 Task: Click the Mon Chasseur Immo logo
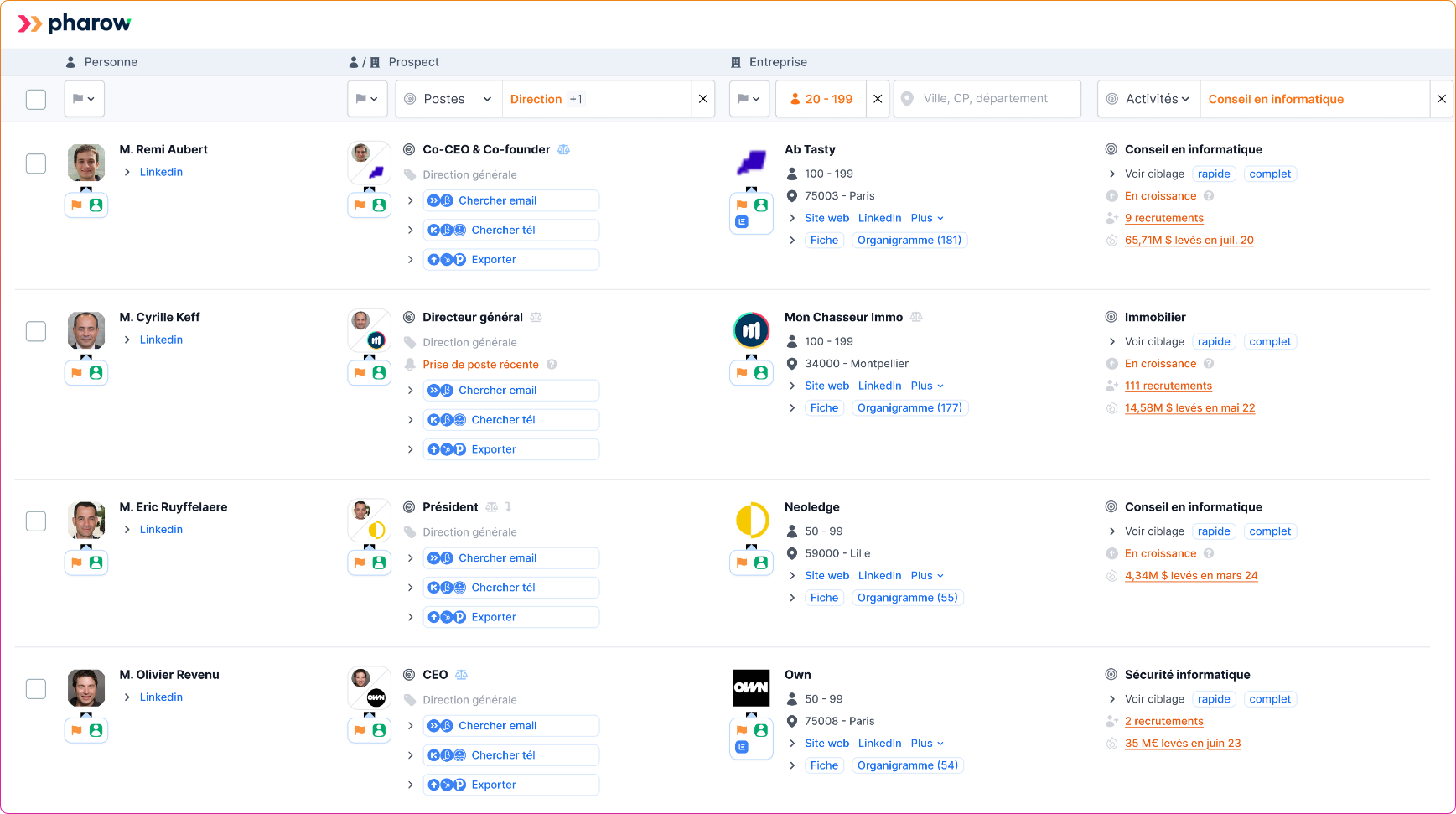pyautogui.click(x=751, y=330)
